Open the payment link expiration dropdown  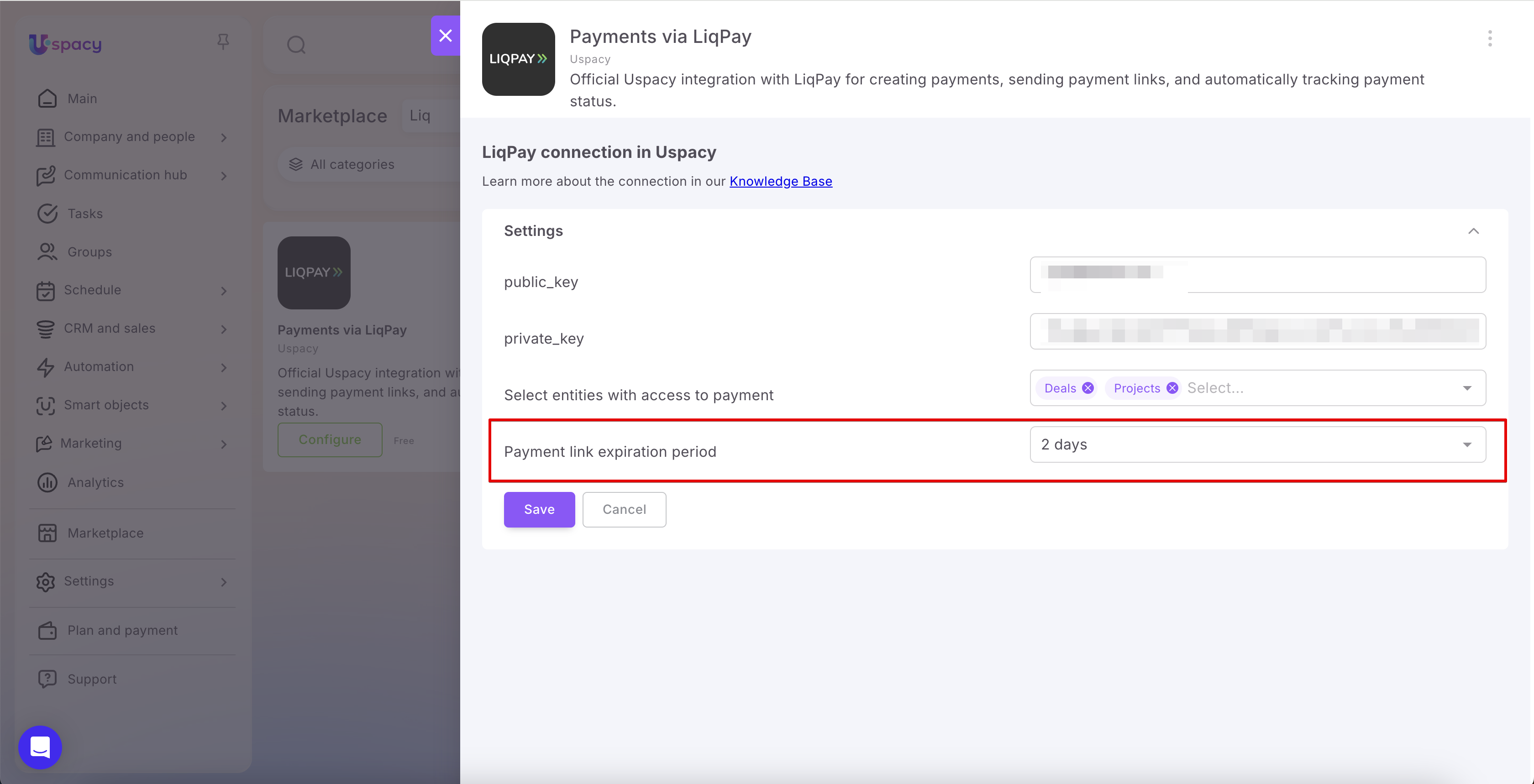(x=1257, y=444)
